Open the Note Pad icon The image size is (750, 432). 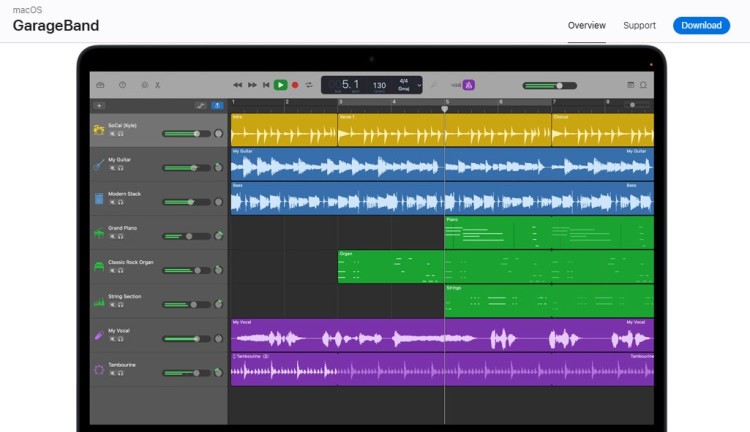point(630,85)
